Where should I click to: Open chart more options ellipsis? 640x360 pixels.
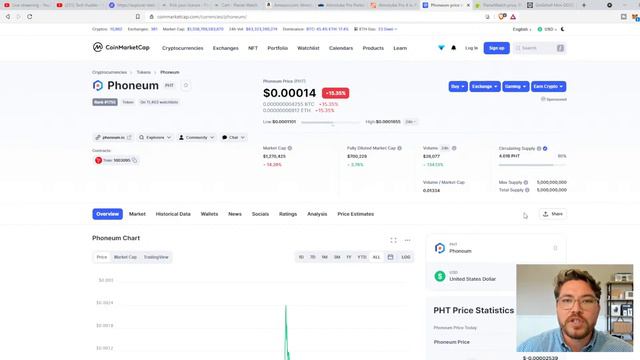[407, 240]
